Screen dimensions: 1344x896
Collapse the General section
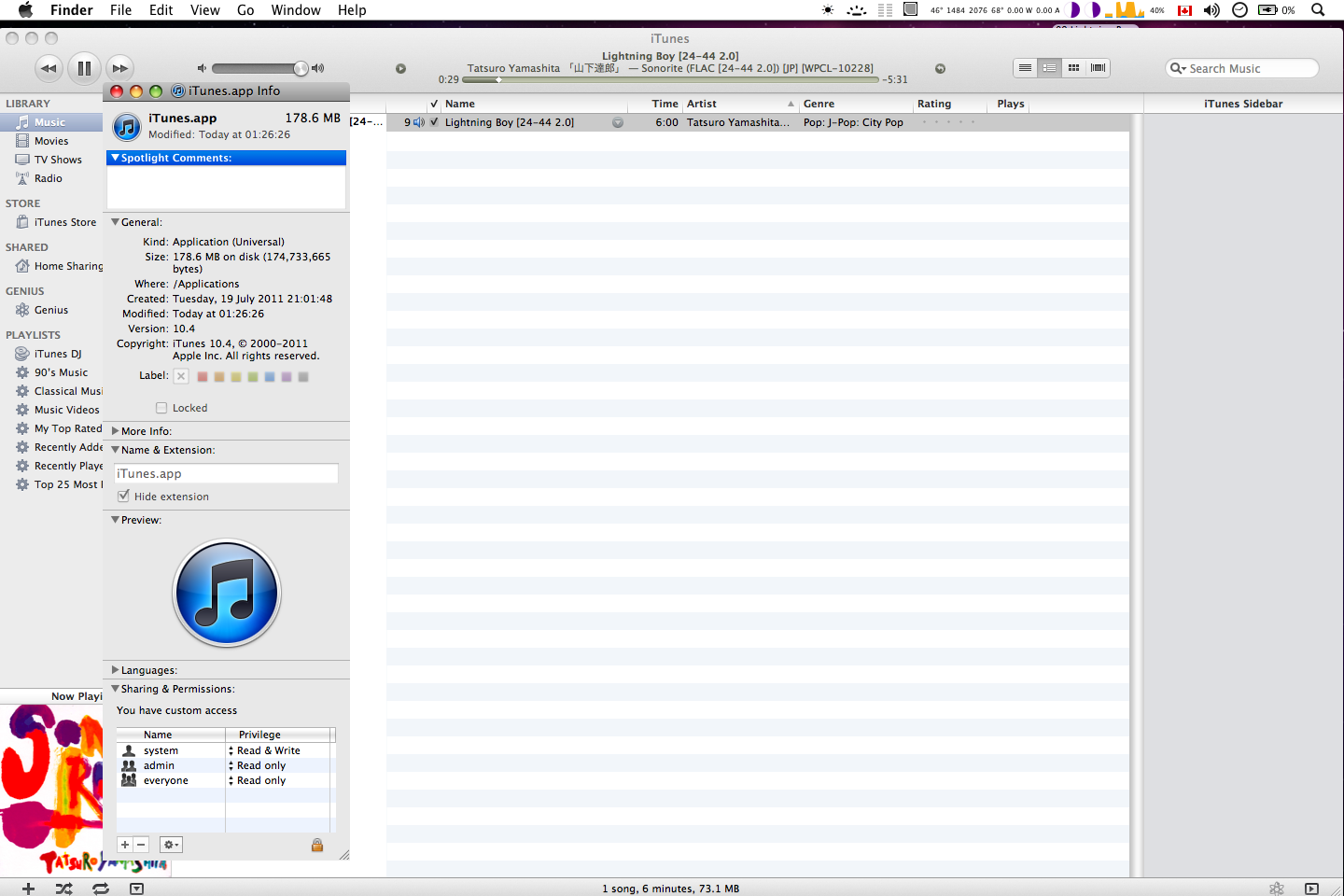pos(115,222)
